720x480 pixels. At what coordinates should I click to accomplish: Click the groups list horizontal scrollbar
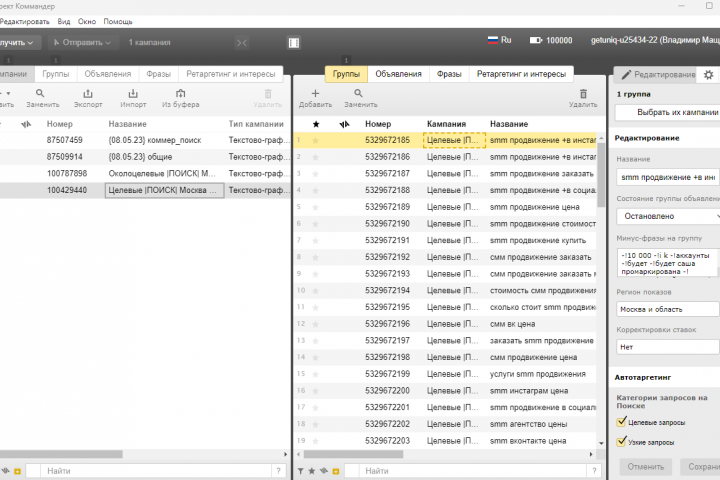coord(353,454)
